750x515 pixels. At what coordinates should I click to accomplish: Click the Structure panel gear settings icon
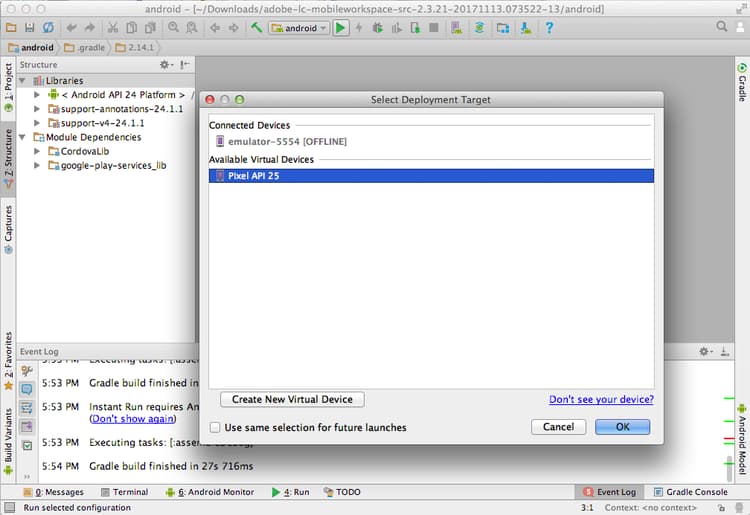pyautogui.click(x=165, y=65)
